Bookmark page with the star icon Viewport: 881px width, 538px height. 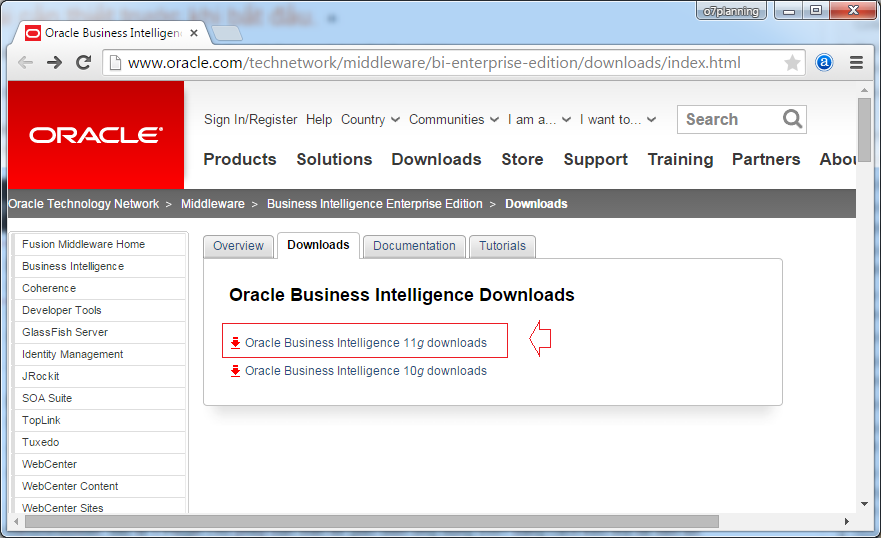[x=792, y=62]
